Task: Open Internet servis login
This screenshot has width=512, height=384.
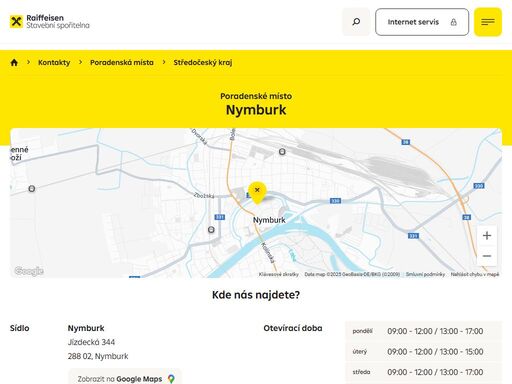Action: tap(422, 22)
